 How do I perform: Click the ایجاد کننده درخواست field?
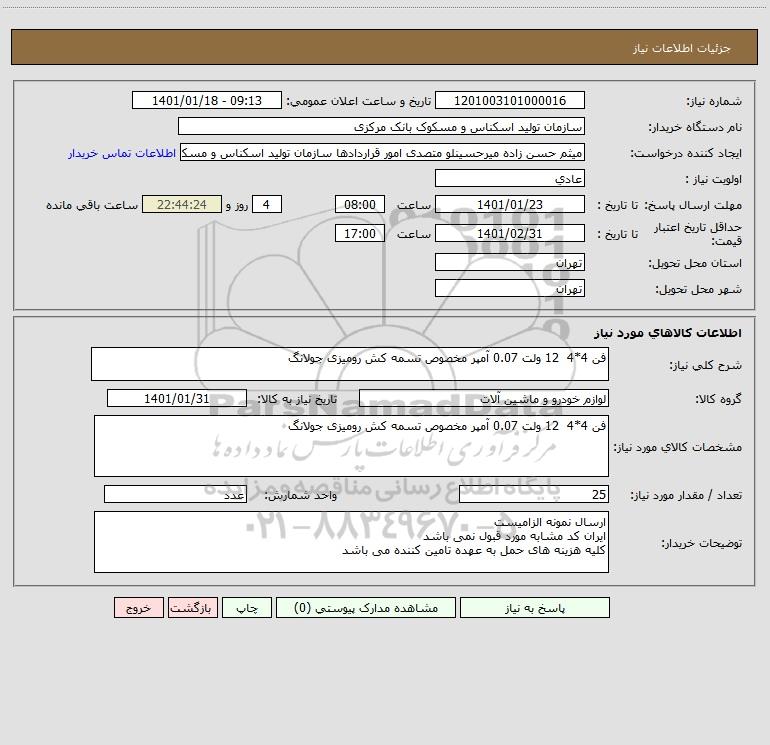tap(382, 152)
